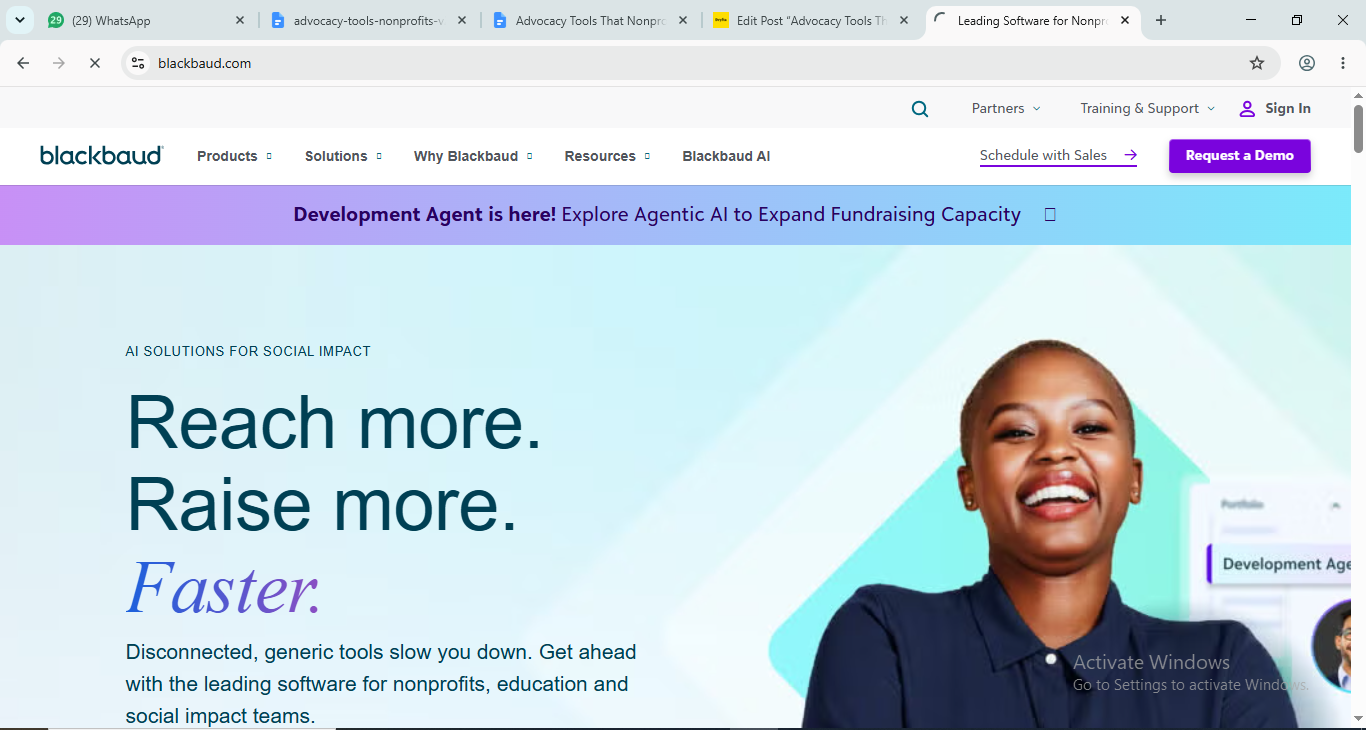This screenshot has height=730, width=1366.
Task: Open the Blackbaud AI menu item
Action: coord(726,156)
